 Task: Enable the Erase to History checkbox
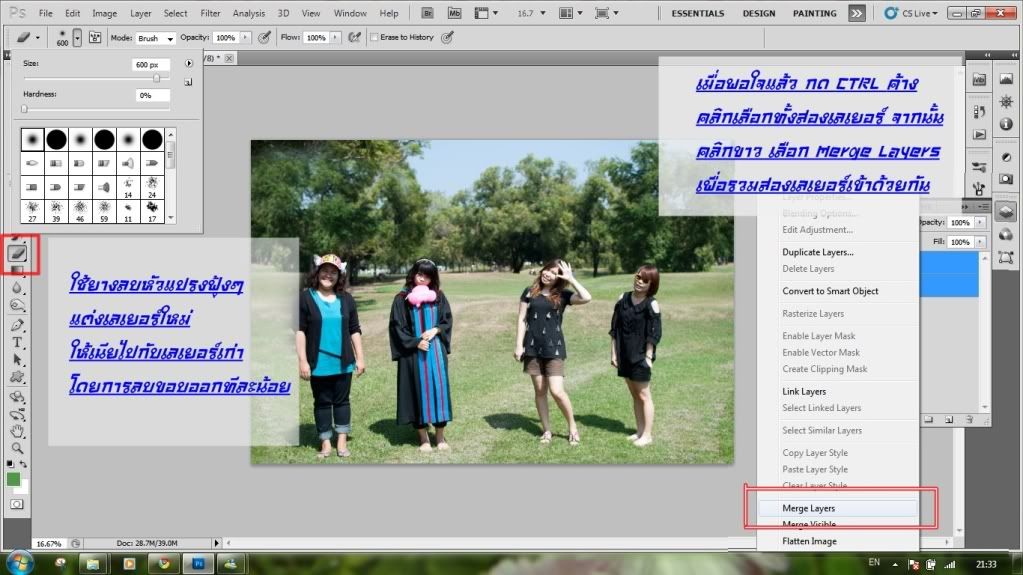(374, 37)
